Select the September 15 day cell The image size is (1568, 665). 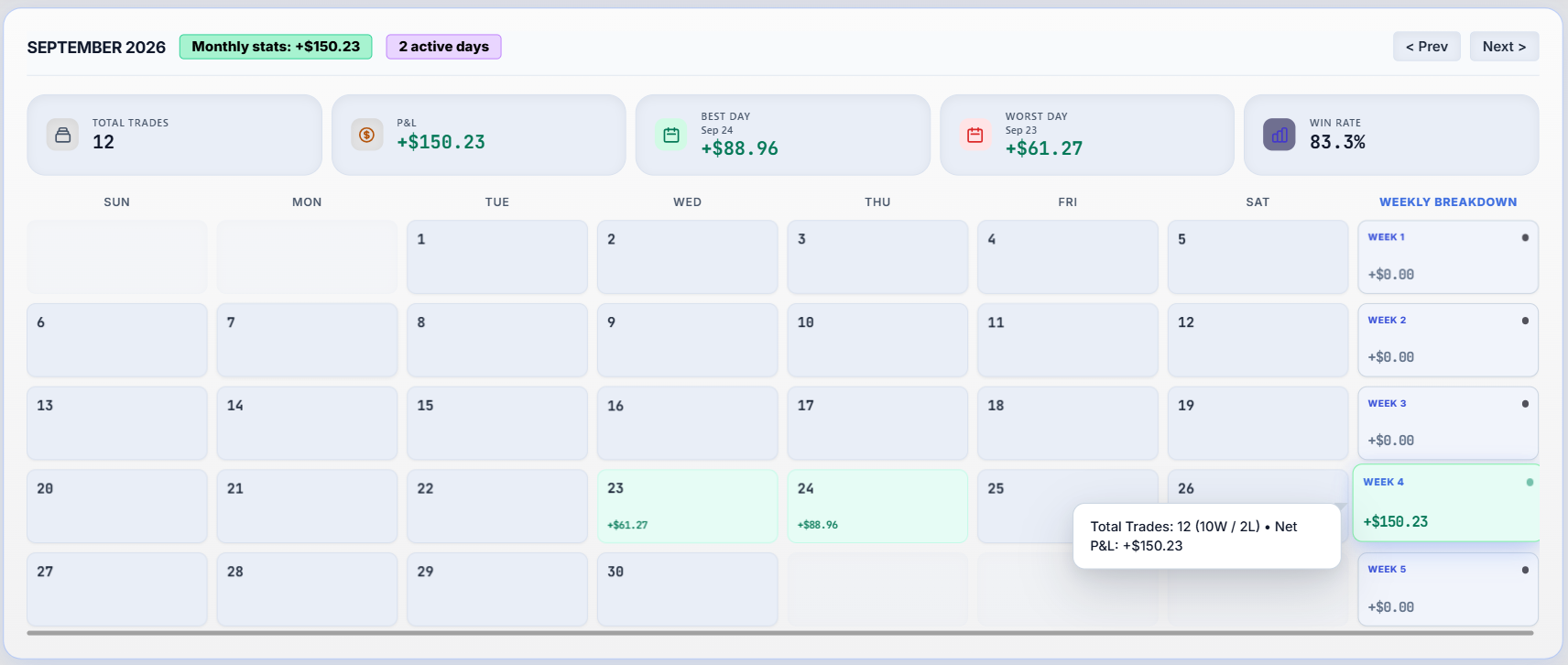click(497, 423)
